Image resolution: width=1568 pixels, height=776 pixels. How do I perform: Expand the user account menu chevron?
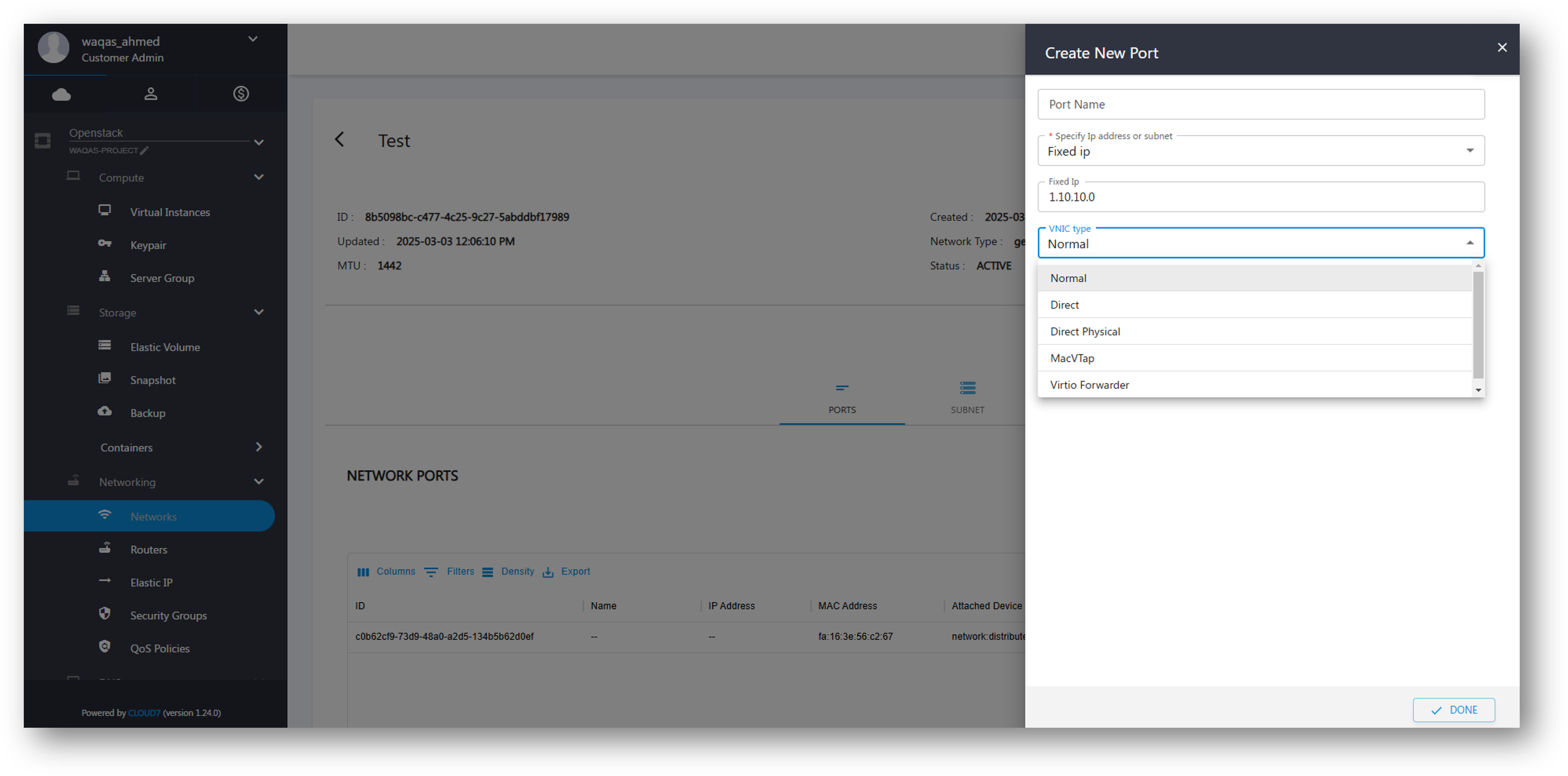[253, 39]
